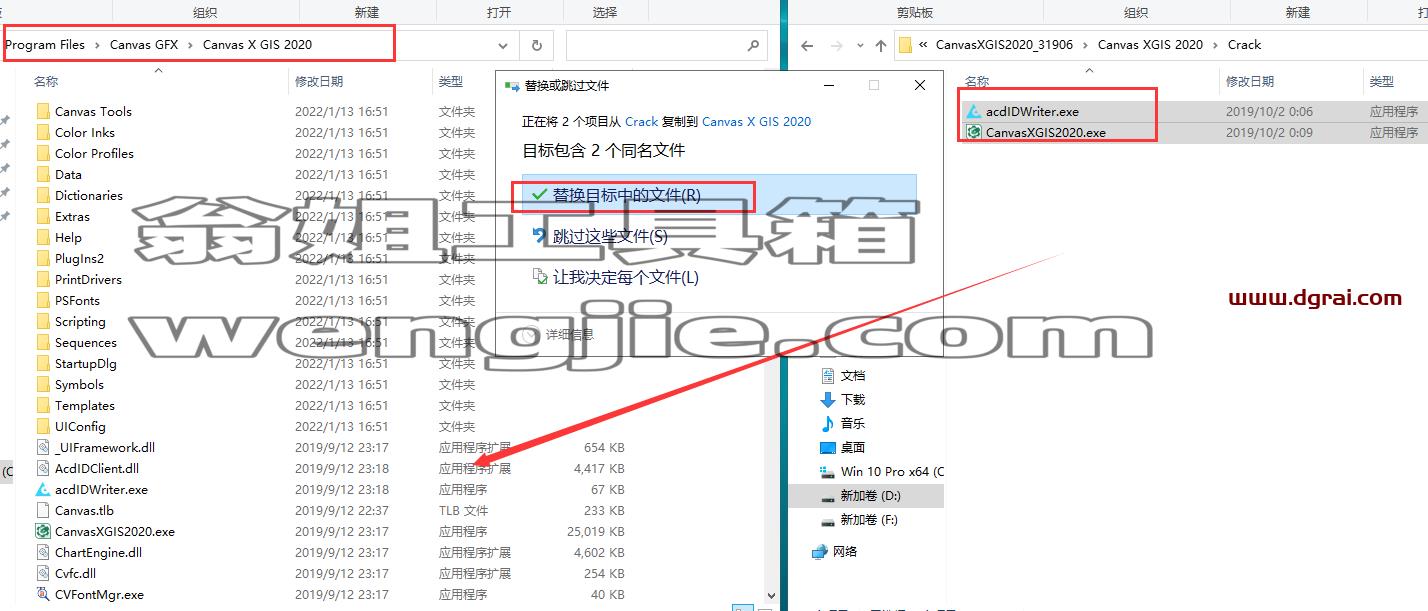Expand arrow after Canvas GFX in left breadcrumb
The image size is (1428, 611).
[191, 45]
